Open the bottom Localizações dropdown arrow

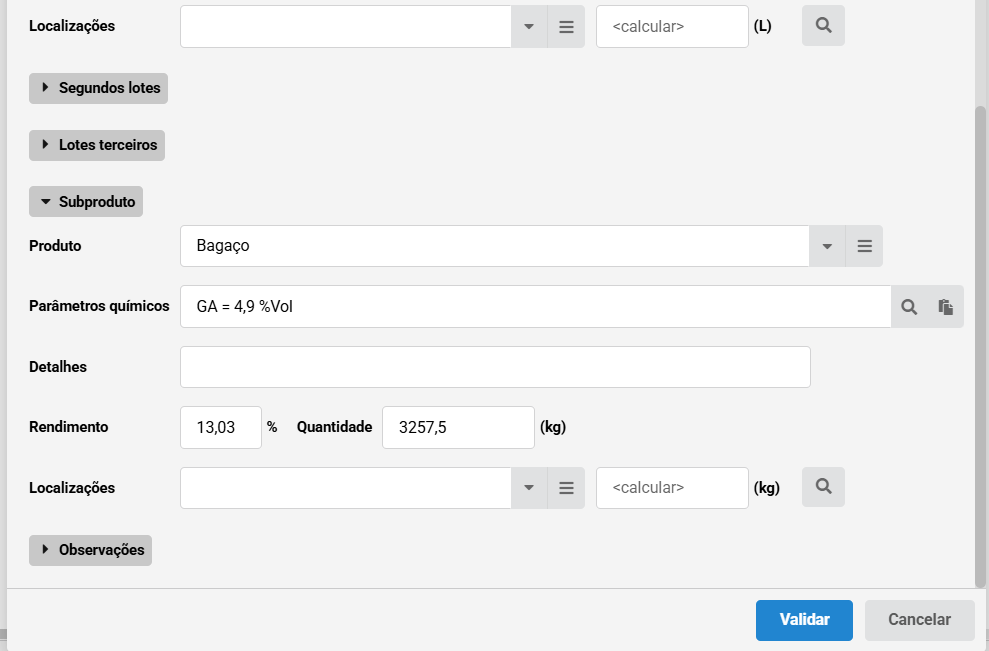coord(529,488)
